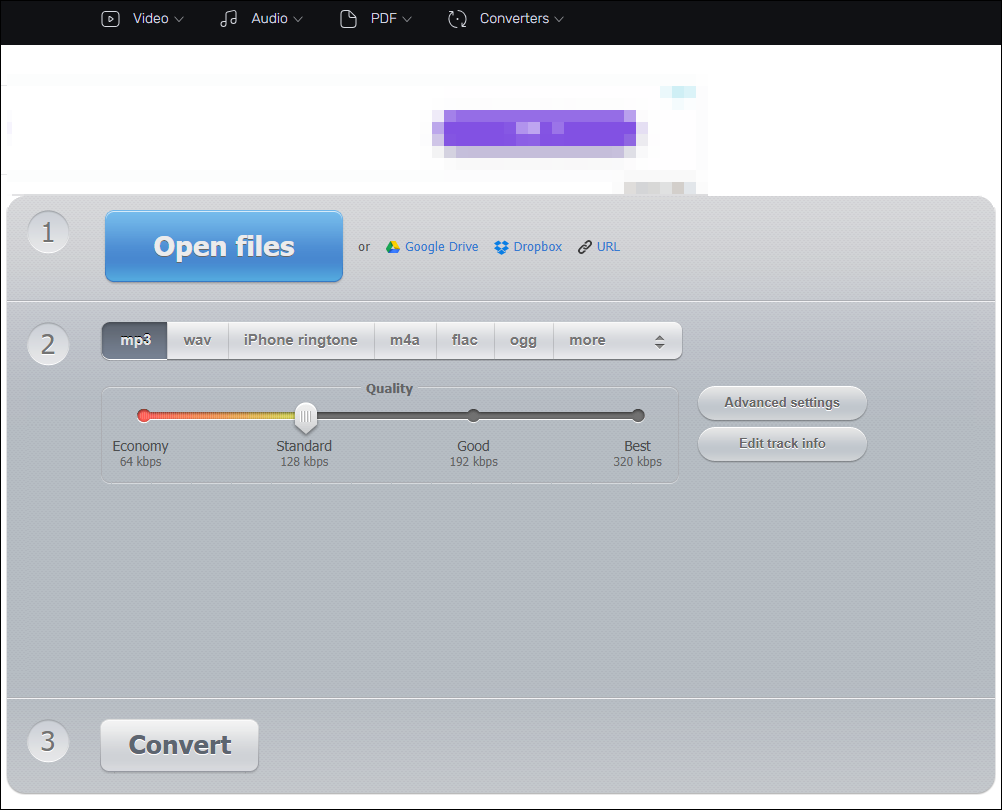Viewport: 1002px width, 810px height.
Task: Click the URL chain link icon
Action: [x=584, y=247]
